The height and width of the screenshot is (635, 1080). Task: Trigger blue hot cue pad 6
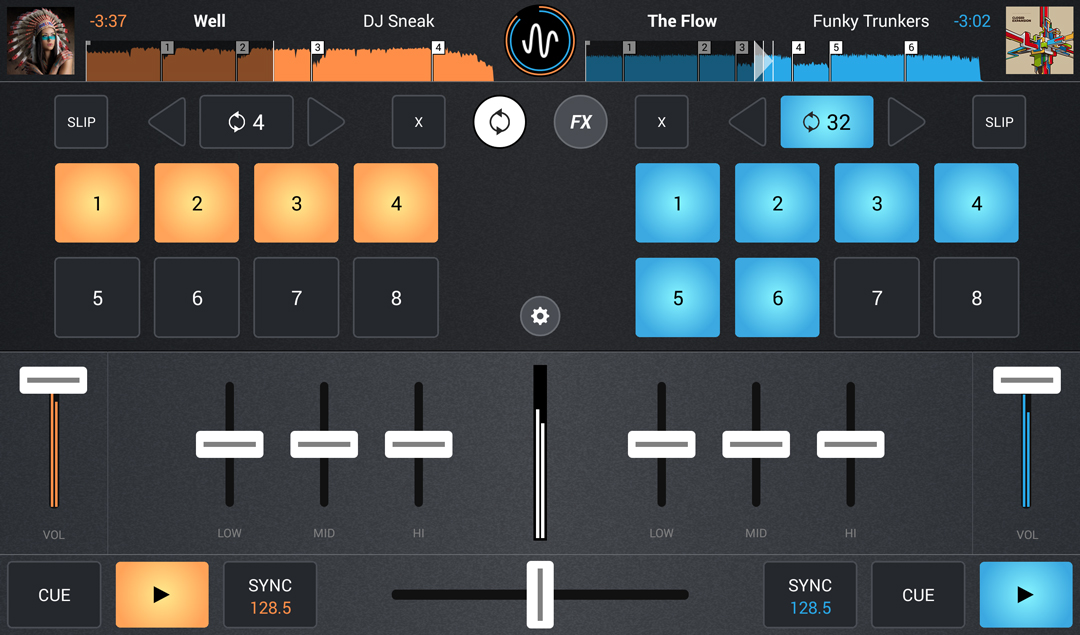click(777, 298)
